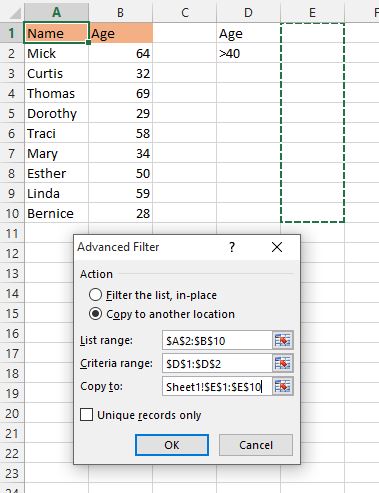
Task: Click inside the List range field
Action: click(x=217, y=340)
